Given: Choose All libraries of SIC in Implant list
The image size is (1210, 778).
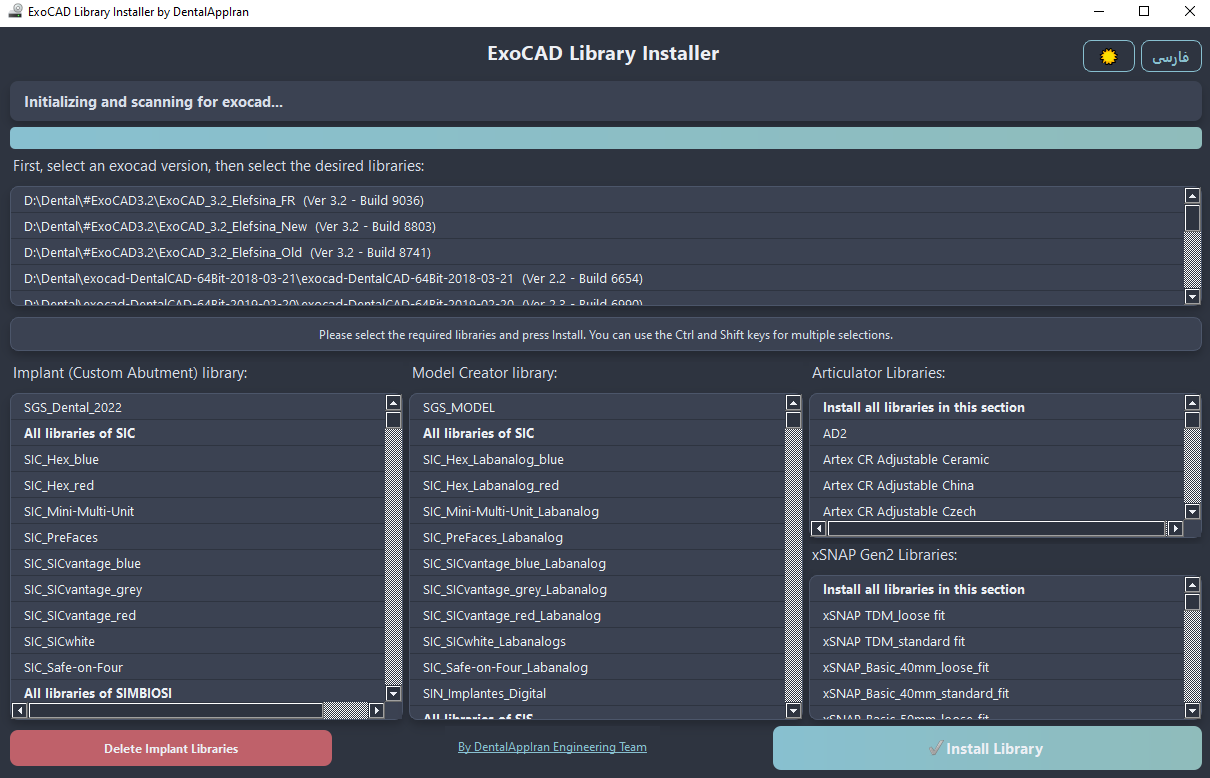Looking at the screenshot, I should [x=80, y=433].
